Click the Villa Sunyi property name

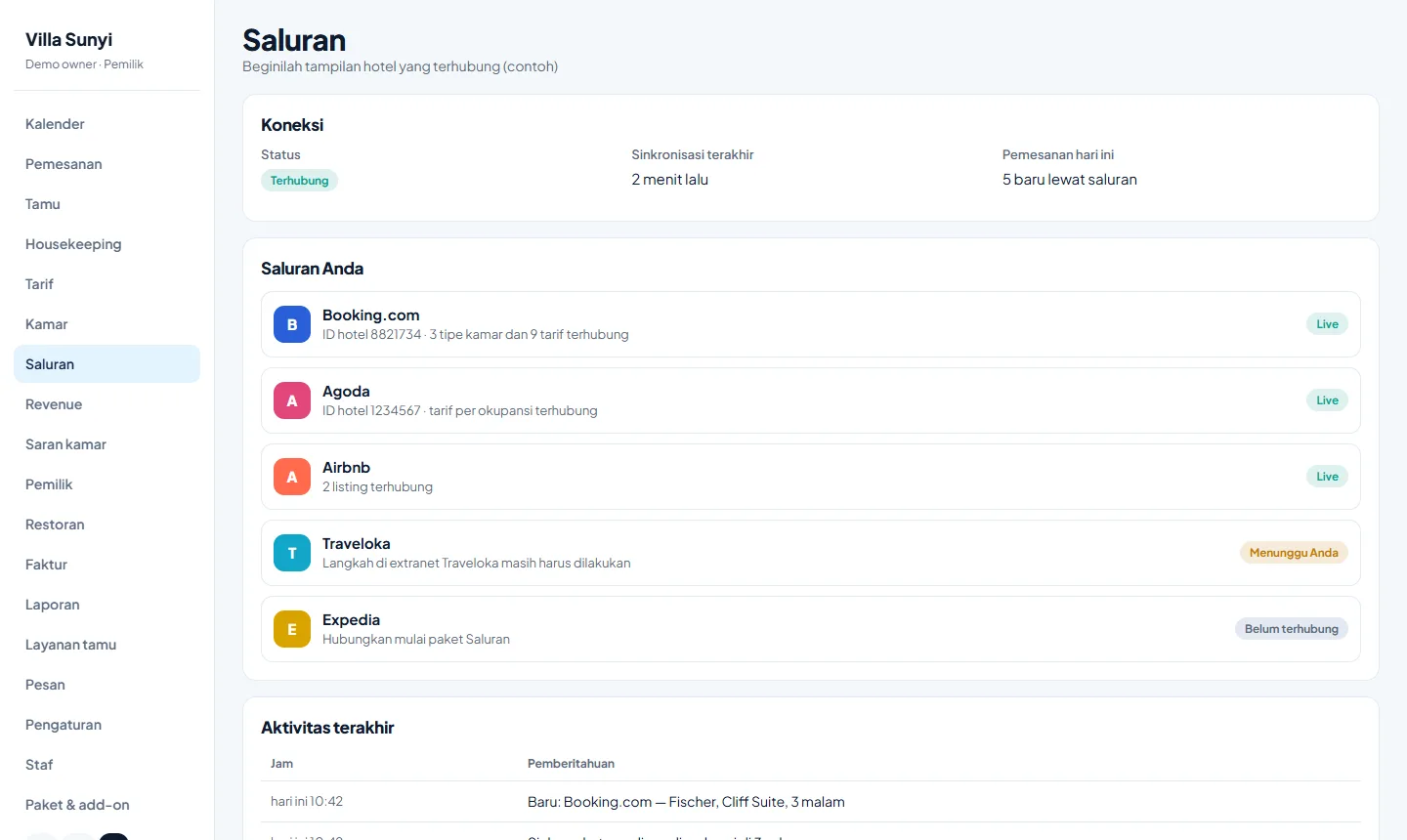(68, 40)
